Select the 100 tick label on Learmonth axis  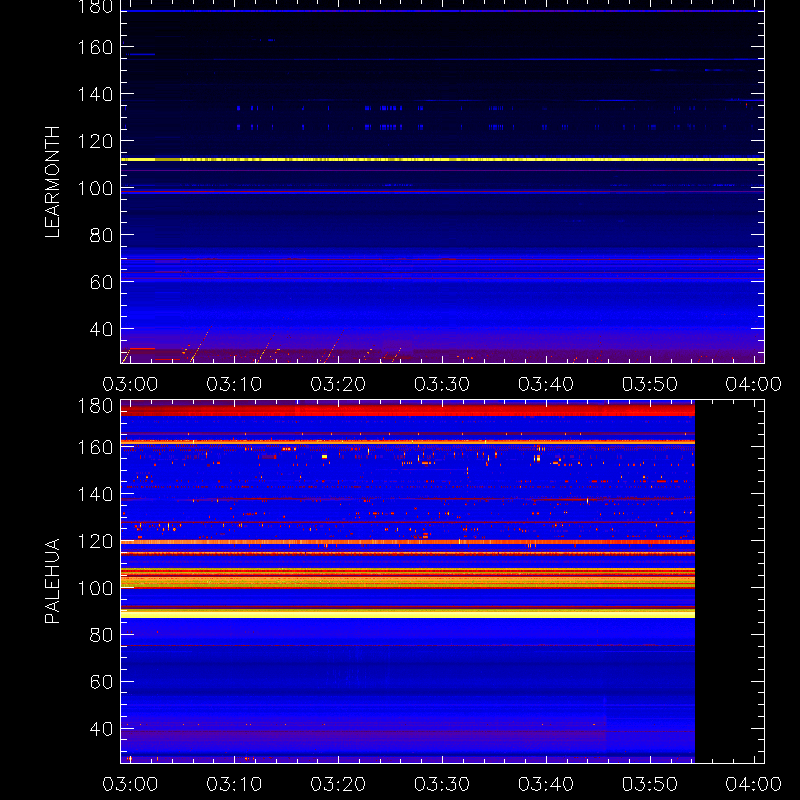(x=95, y=188)
